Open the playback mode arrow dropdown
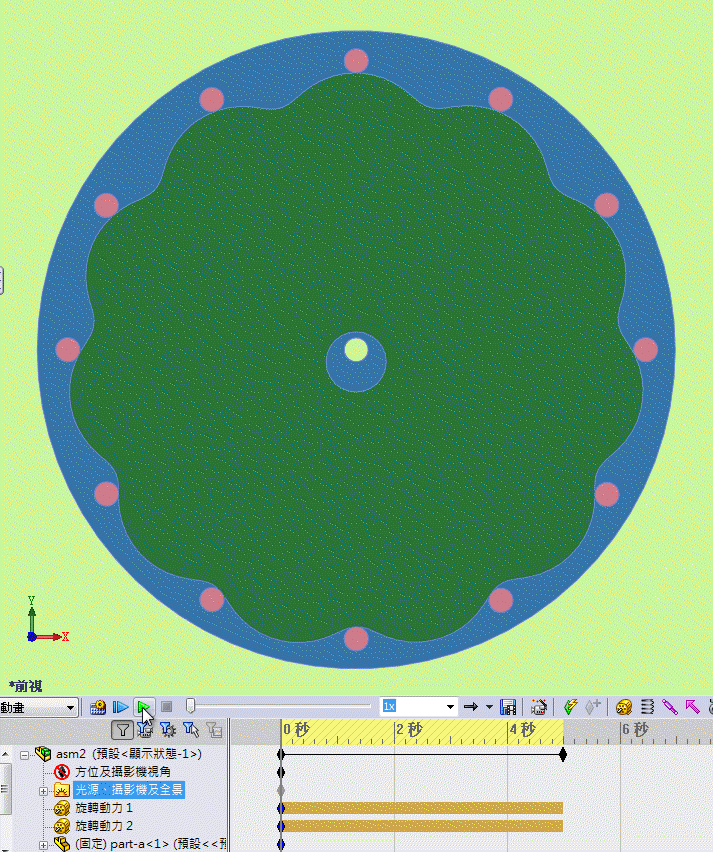Image resolution: width=713 pixels, height=852 pixels. 489,707
